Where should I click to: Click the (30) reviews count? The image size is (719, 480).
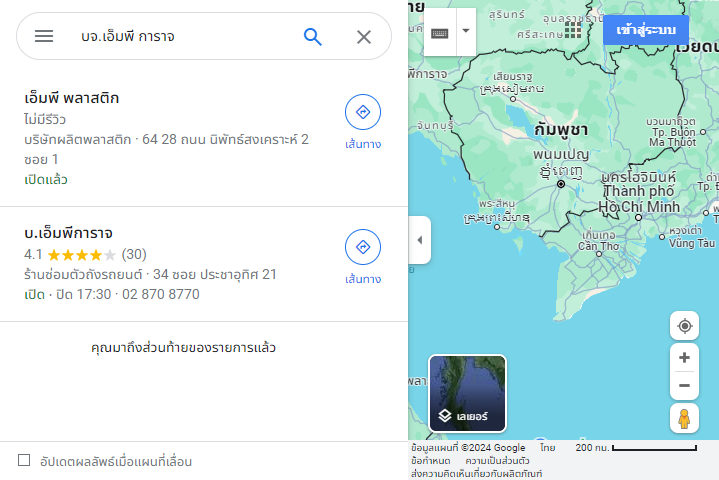point(134,254)
